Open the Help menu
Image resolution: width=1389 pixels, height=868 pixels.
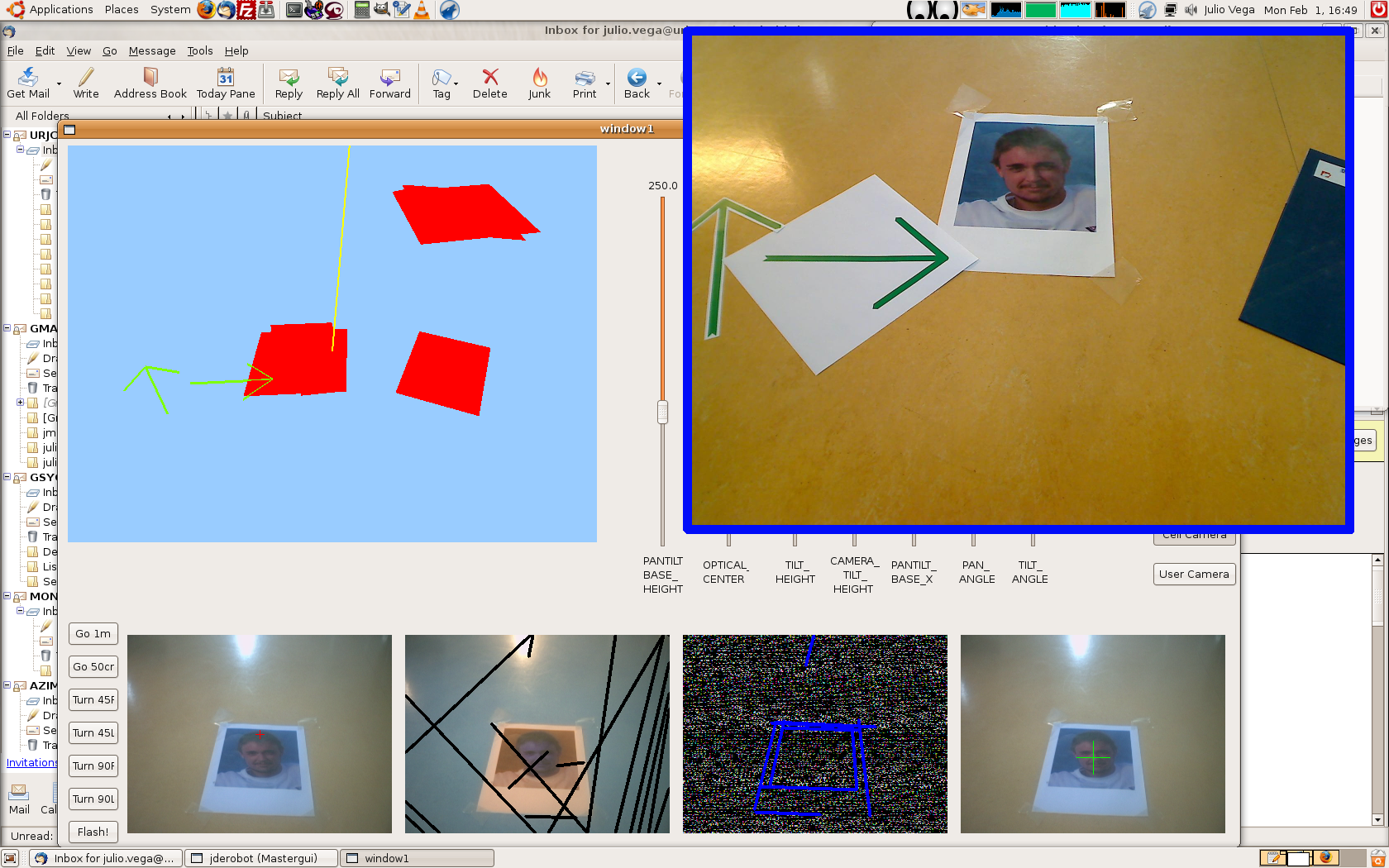tap(236, 50)
